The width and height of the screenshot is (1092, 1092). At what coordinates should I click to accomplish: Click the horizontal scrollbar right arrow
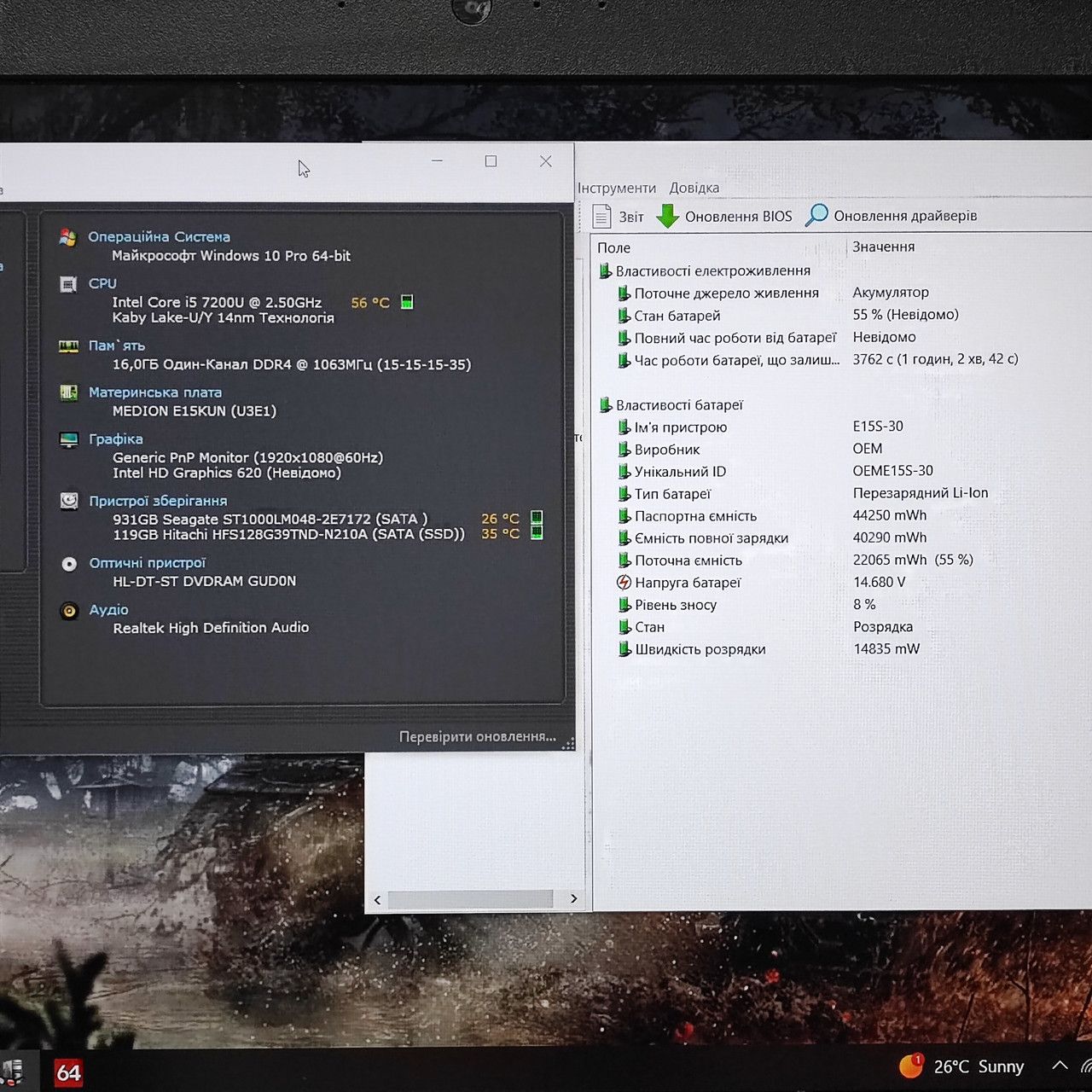pos(573,898)
